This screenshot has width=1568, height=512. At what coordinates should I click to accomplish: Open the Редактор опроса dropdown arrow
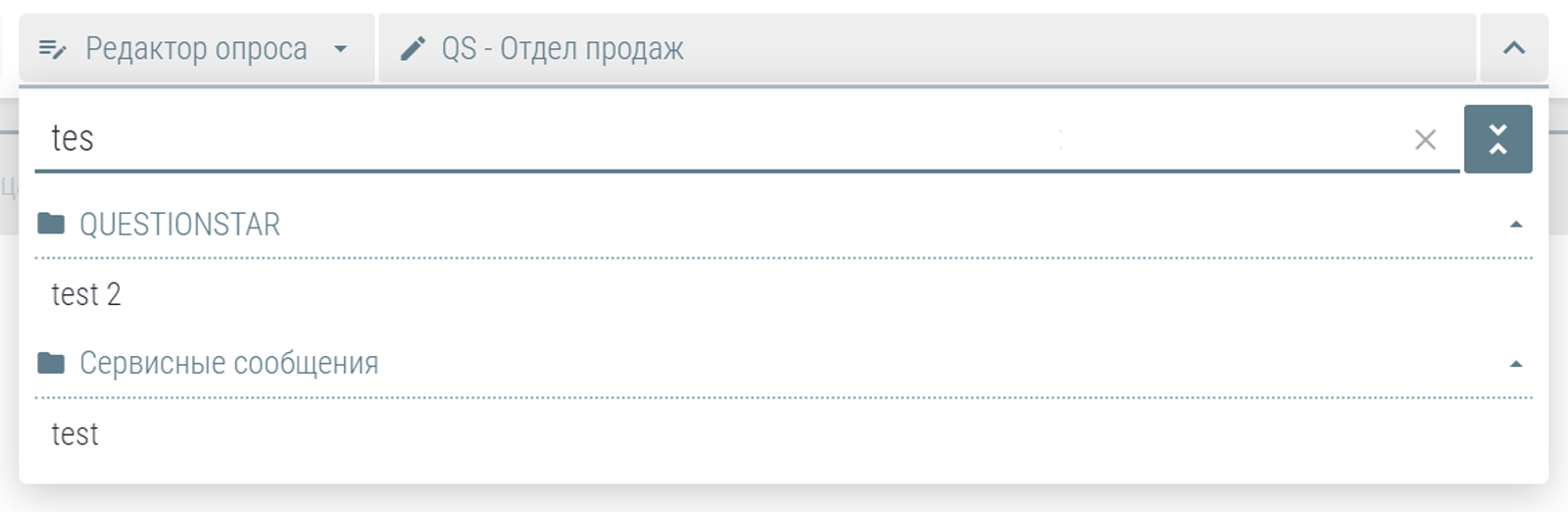(x=340, y=48)
